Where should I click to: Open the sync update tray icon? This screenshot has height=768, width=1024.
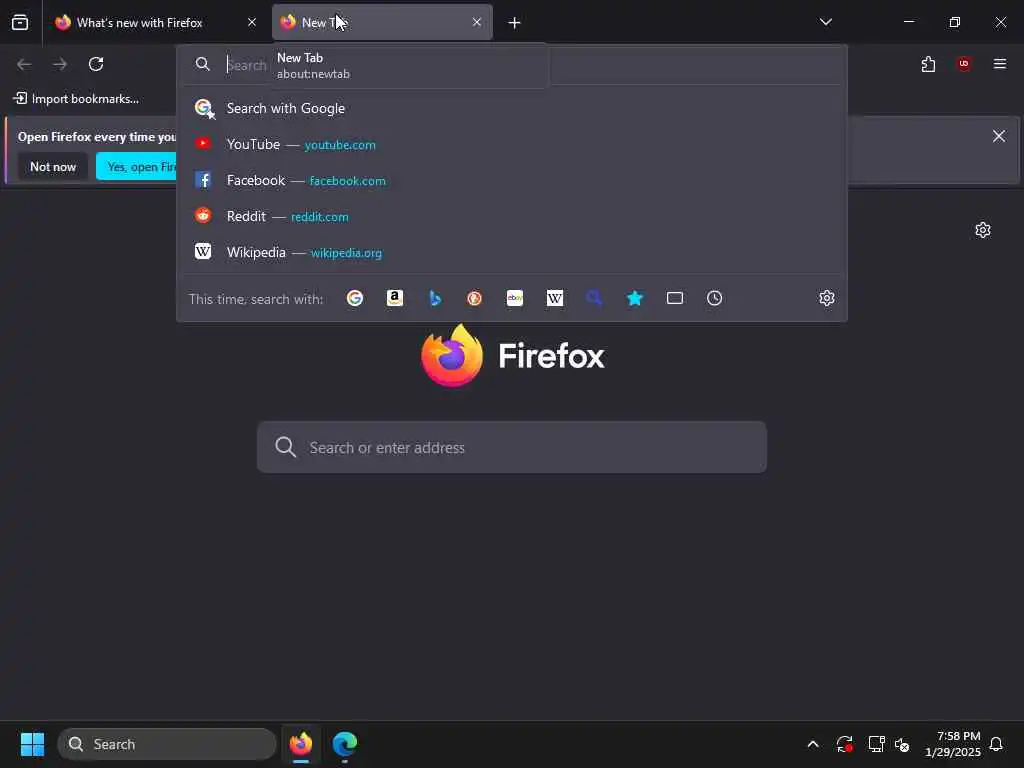click(x=844, y=744)
